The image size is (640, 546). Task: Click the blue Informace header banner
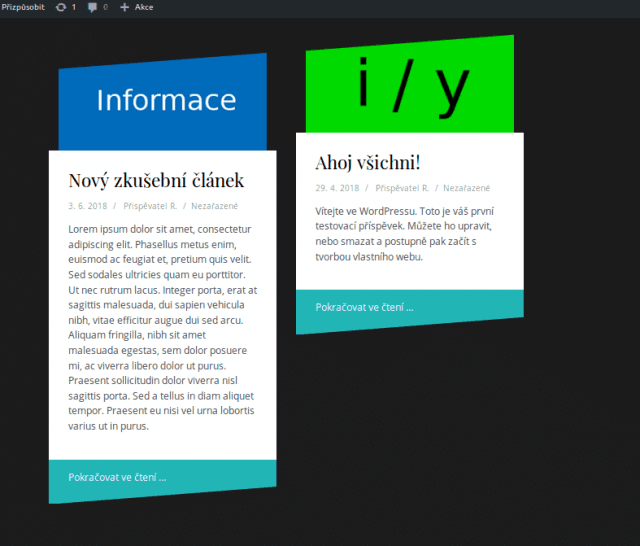(165, 100)
